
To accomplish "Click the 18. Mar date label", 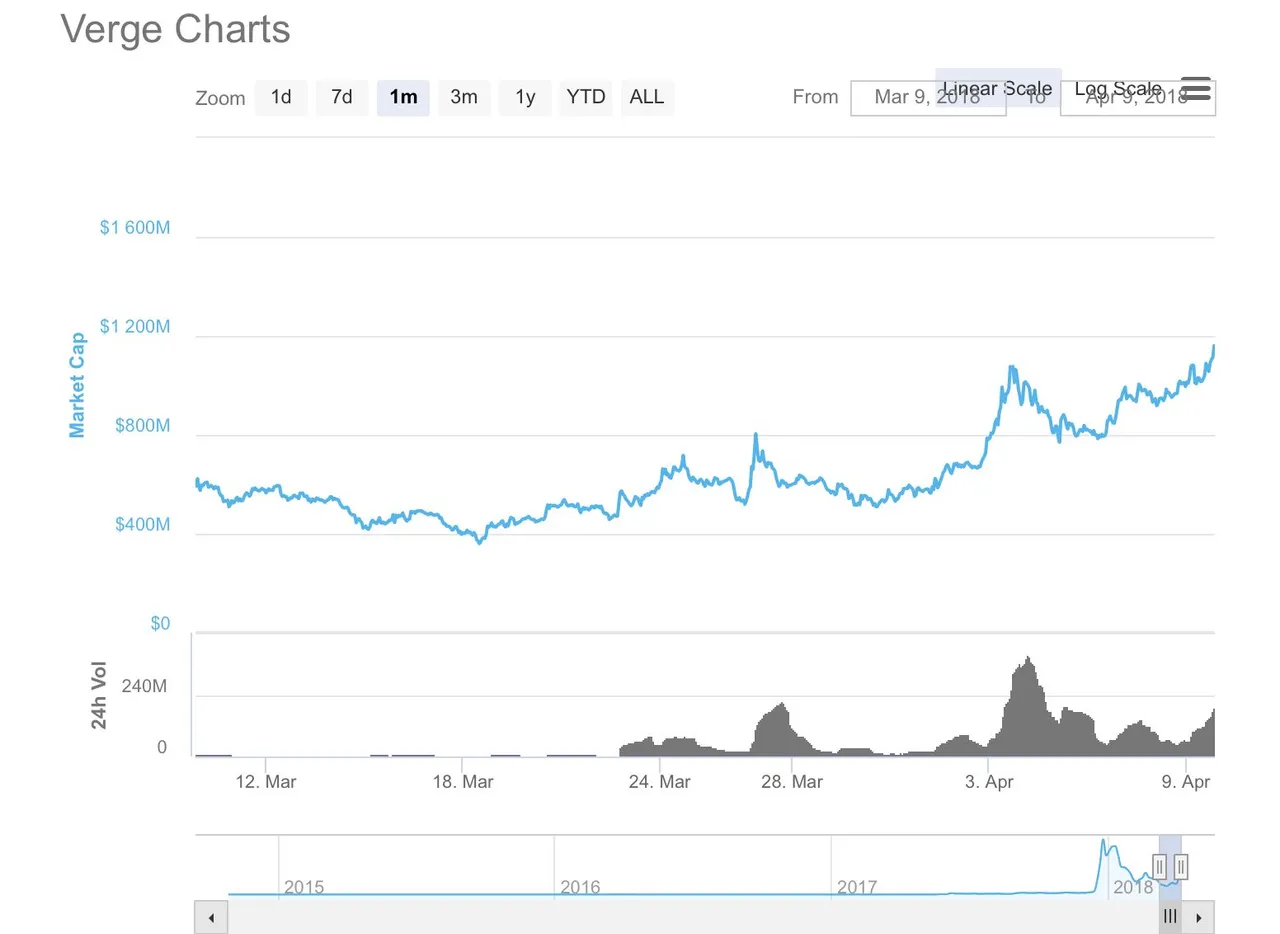I will coord(463,782).
